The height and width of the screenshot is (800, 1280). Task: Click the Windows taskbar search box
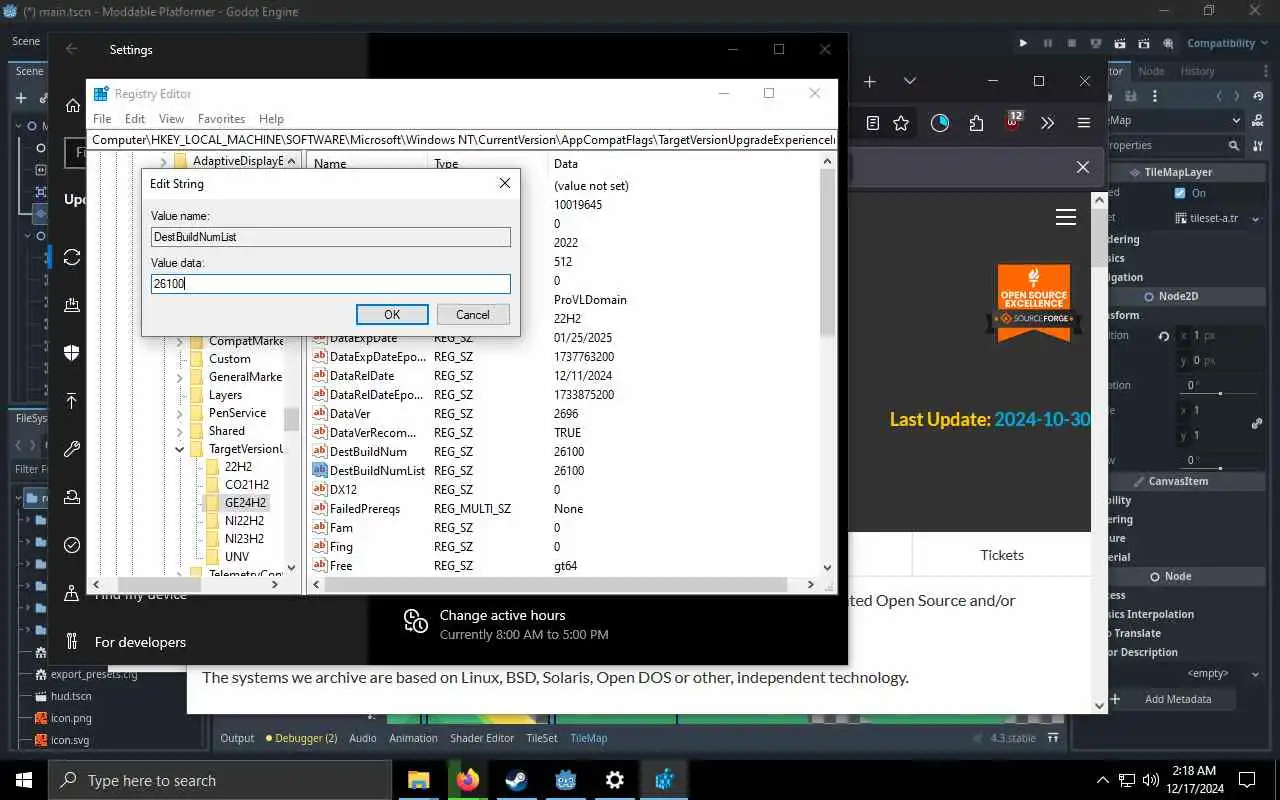pyautogui.click(x=218, y=780)
